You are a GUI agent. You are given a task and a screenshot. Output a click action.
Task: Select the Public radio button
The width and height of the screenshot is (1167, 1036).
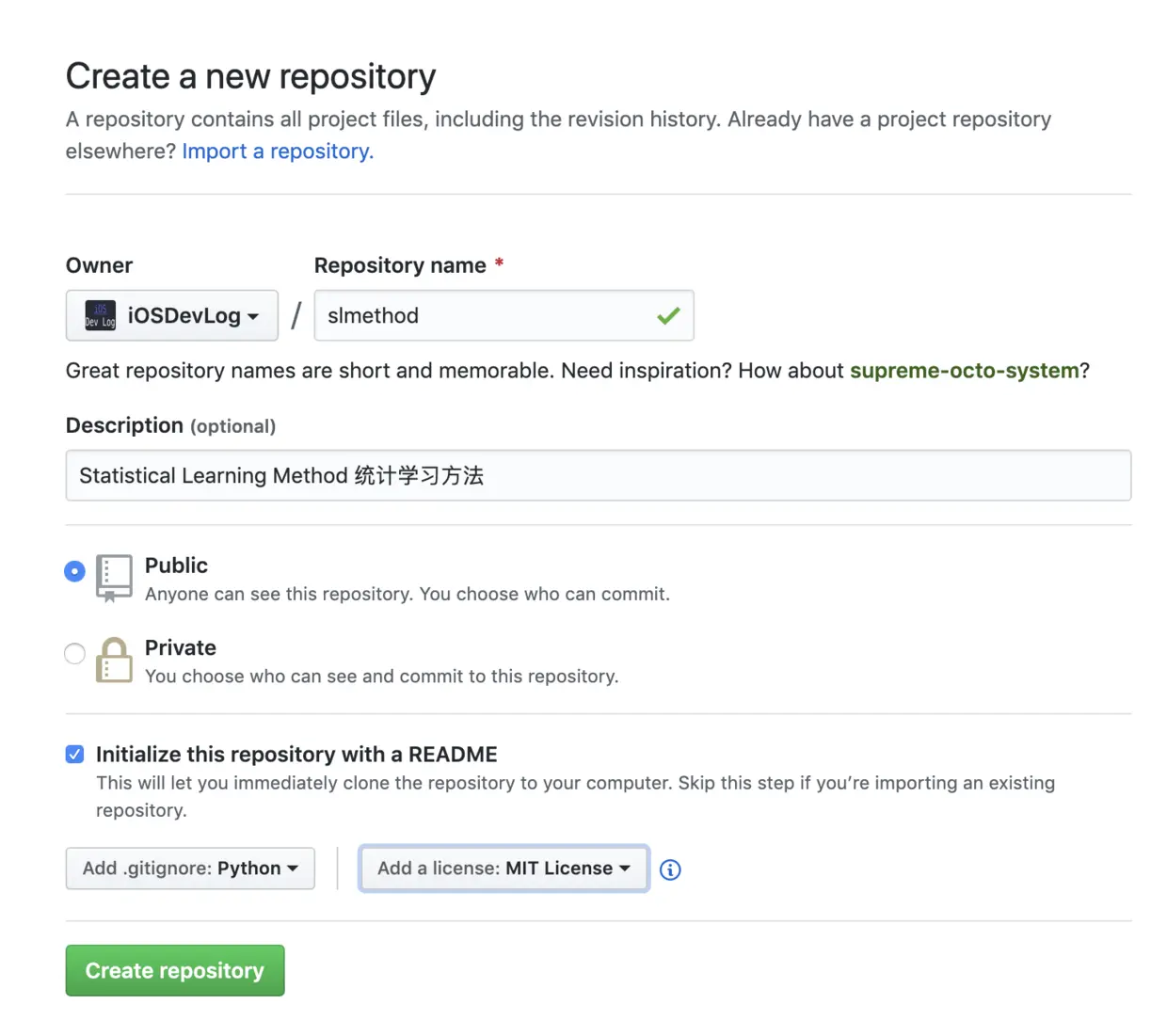74,571
